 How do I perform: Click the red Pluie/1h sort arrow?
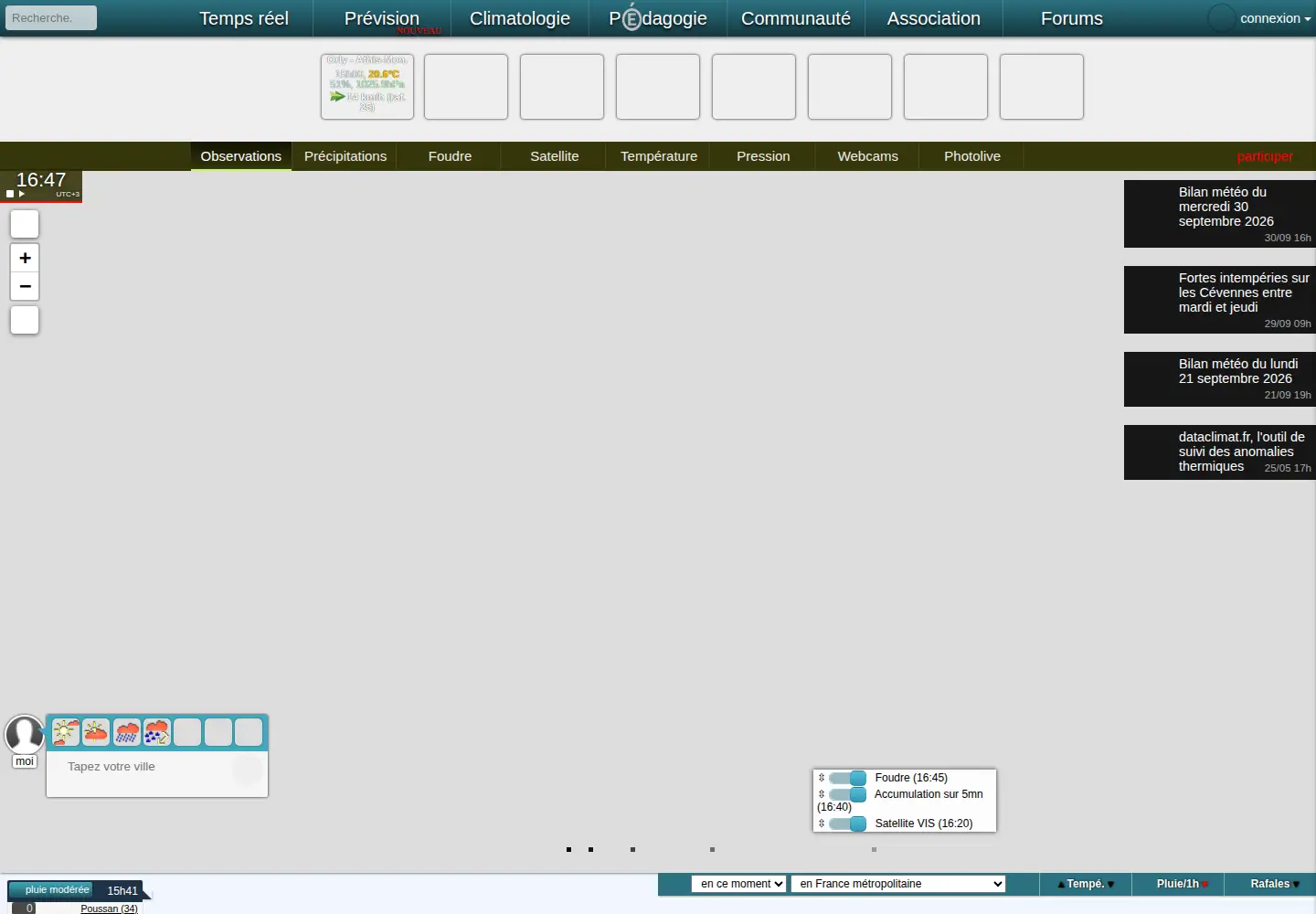[x=1205, y=885]
